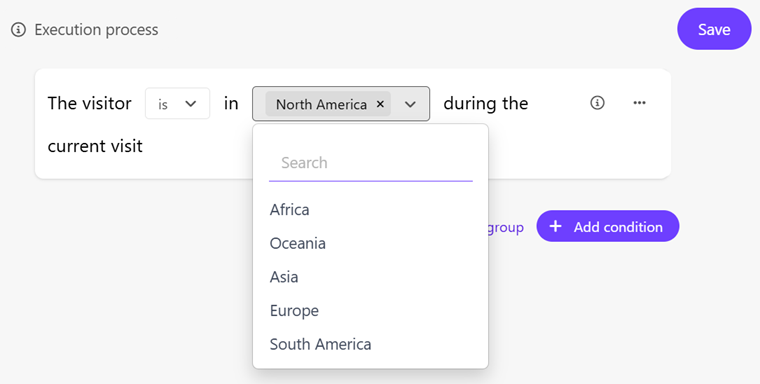Click the Save button
760x384 pixels.
714,29
